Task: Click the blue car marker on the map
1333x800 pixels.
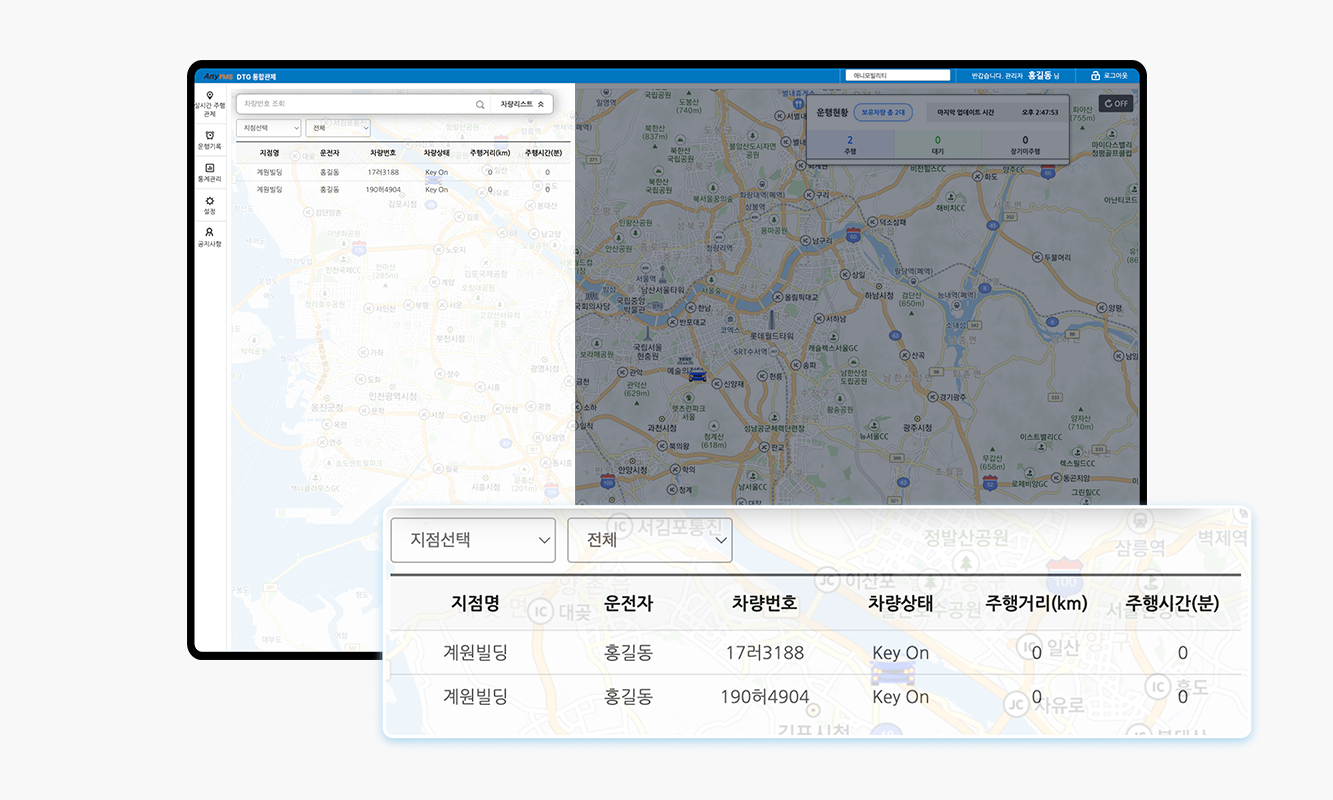Action: click(697, 376)
